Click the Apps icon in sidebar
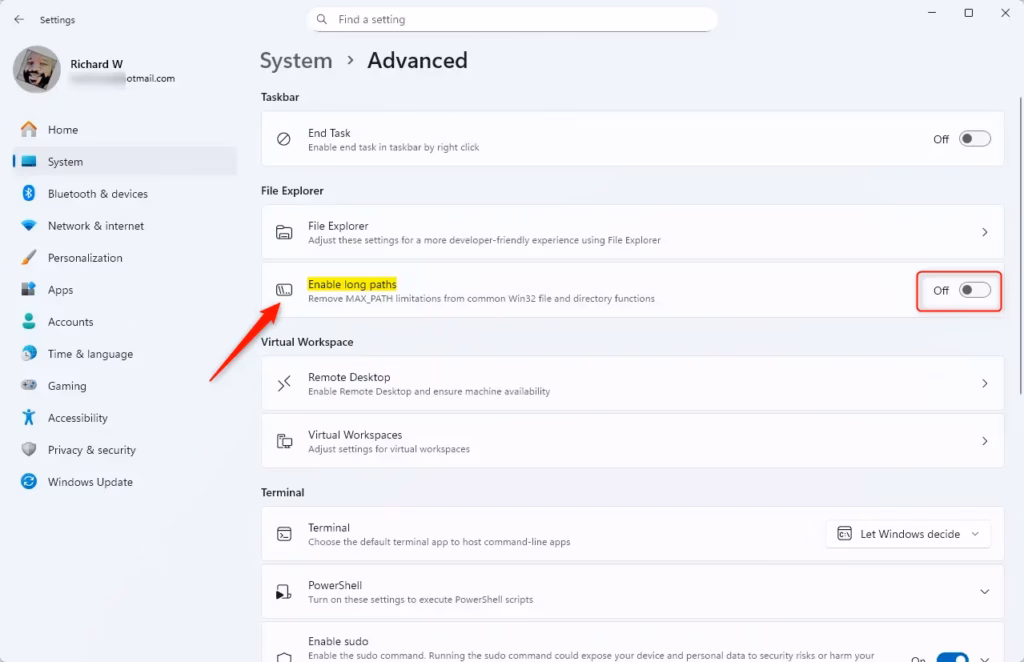Image resolution: width=1024 pixels, height=662 pixels. (29, 289)
